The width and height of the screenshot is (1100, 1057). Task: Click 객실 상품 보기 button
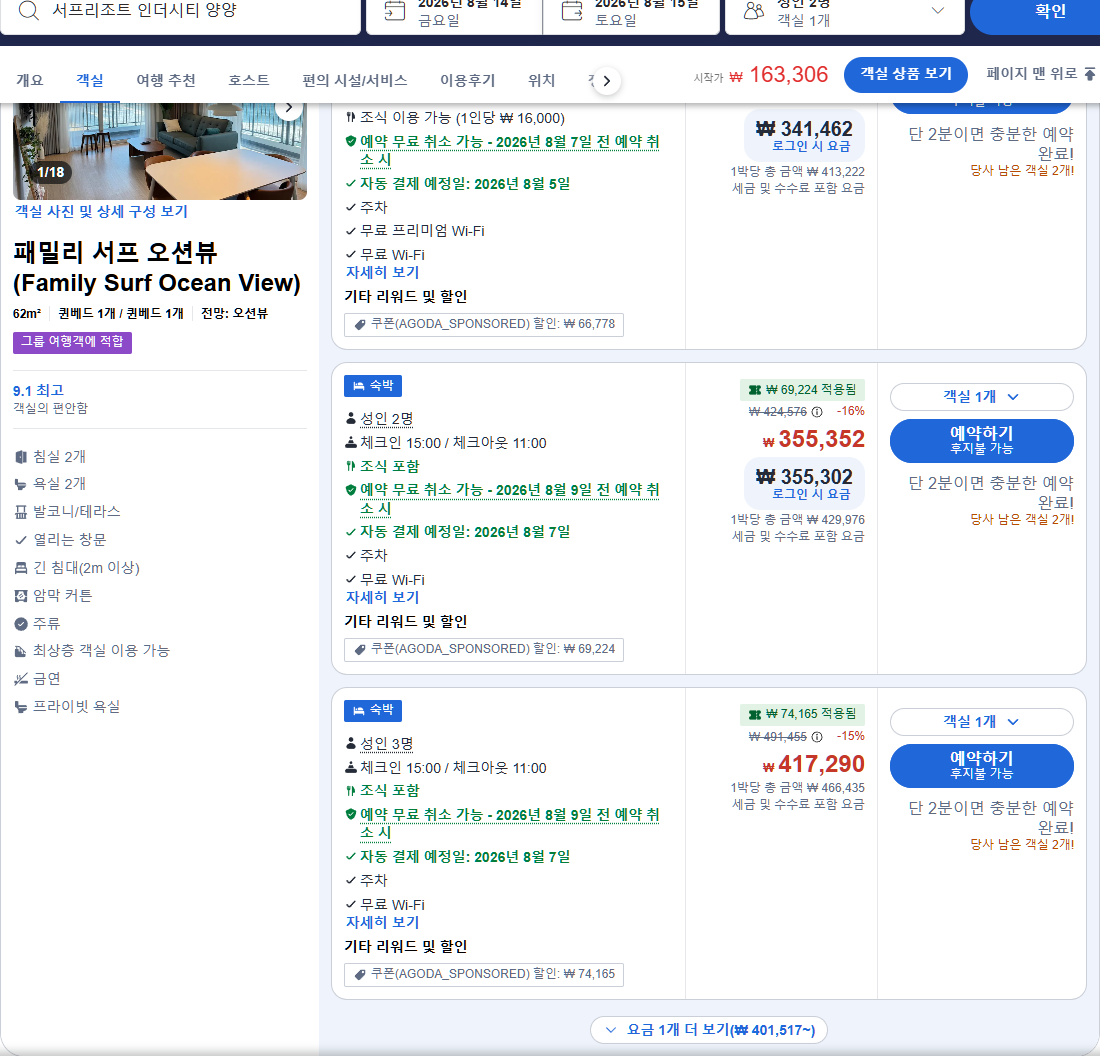pyautogui.click(x=905, y=74)
